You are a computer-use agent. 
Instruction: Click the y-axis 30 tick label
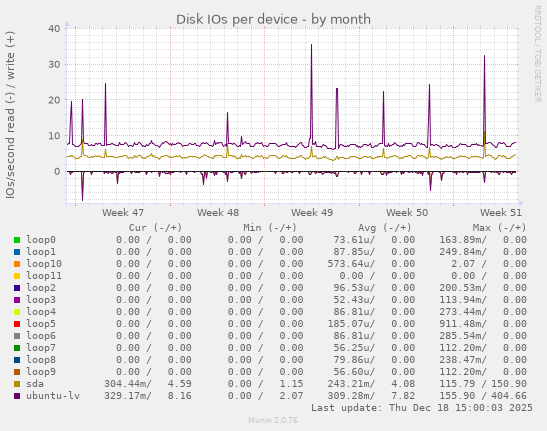[x=54, y=64]
